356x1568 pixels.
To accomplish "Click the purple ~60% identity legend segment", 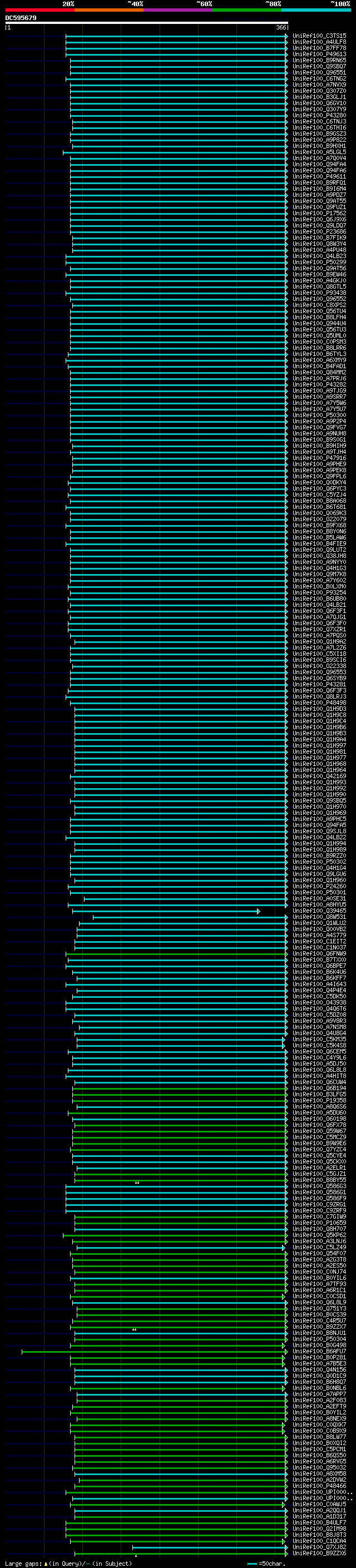I will [x=177, y=11].
